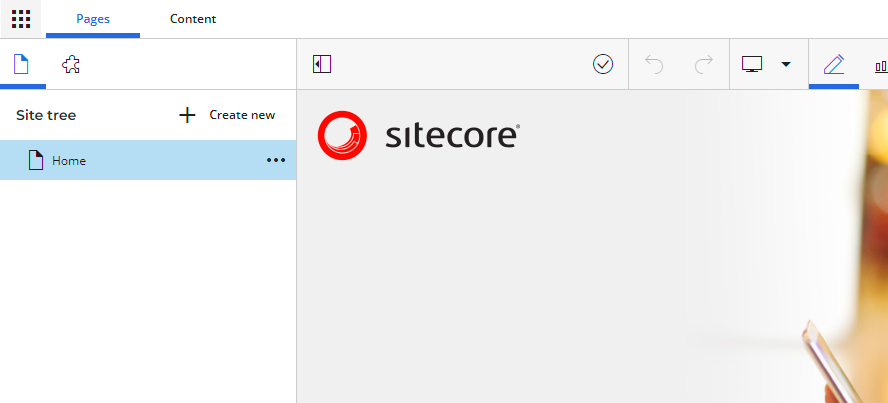
Task: Select the page document icon tab
Action: tap(21, 65)
